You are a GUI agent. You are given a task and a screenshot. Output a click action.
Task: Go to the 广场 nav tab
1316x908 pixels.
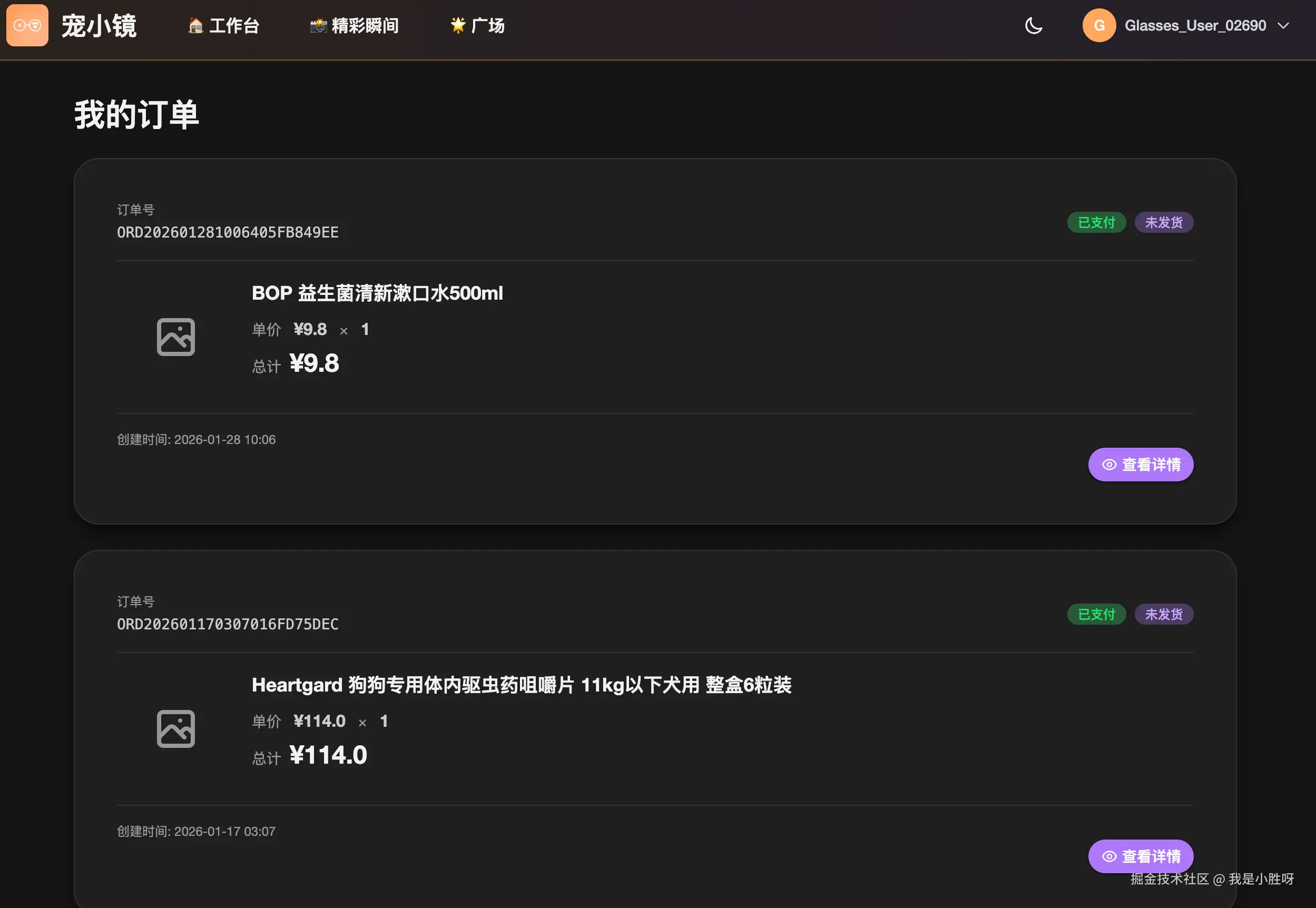coord(477,26)
